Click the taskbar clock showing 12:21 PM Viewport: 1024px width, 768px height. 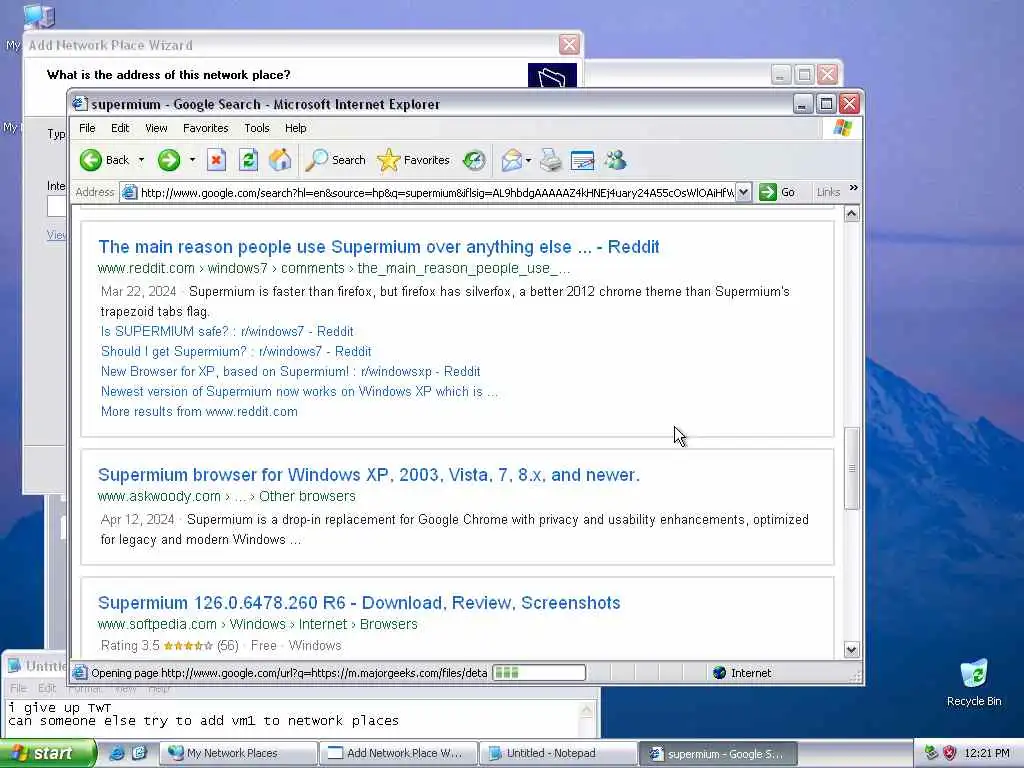coord(986,753)
